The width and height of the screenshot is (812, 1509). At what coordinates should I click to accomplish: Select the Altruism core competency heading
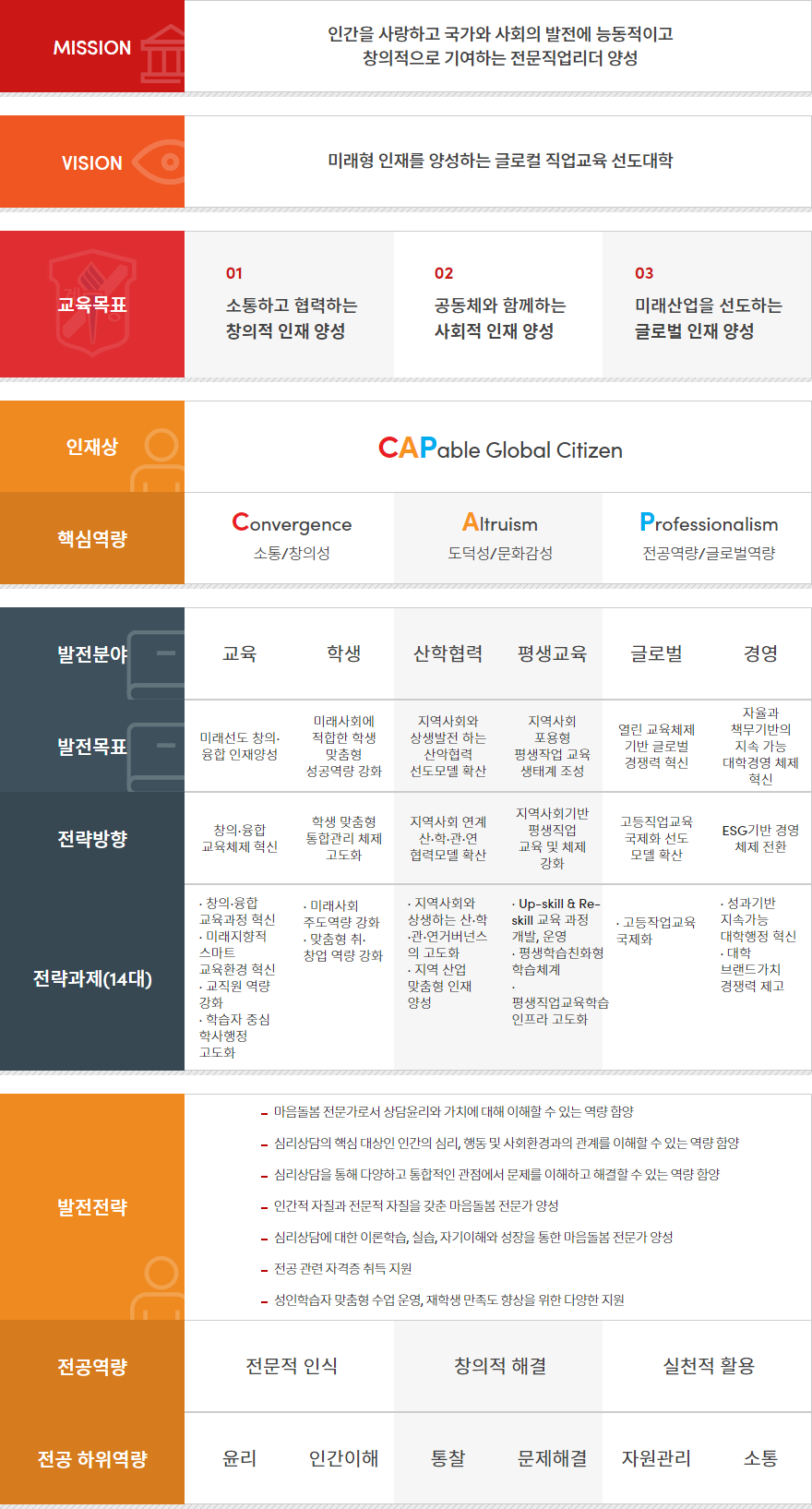(x=499, y=523)
